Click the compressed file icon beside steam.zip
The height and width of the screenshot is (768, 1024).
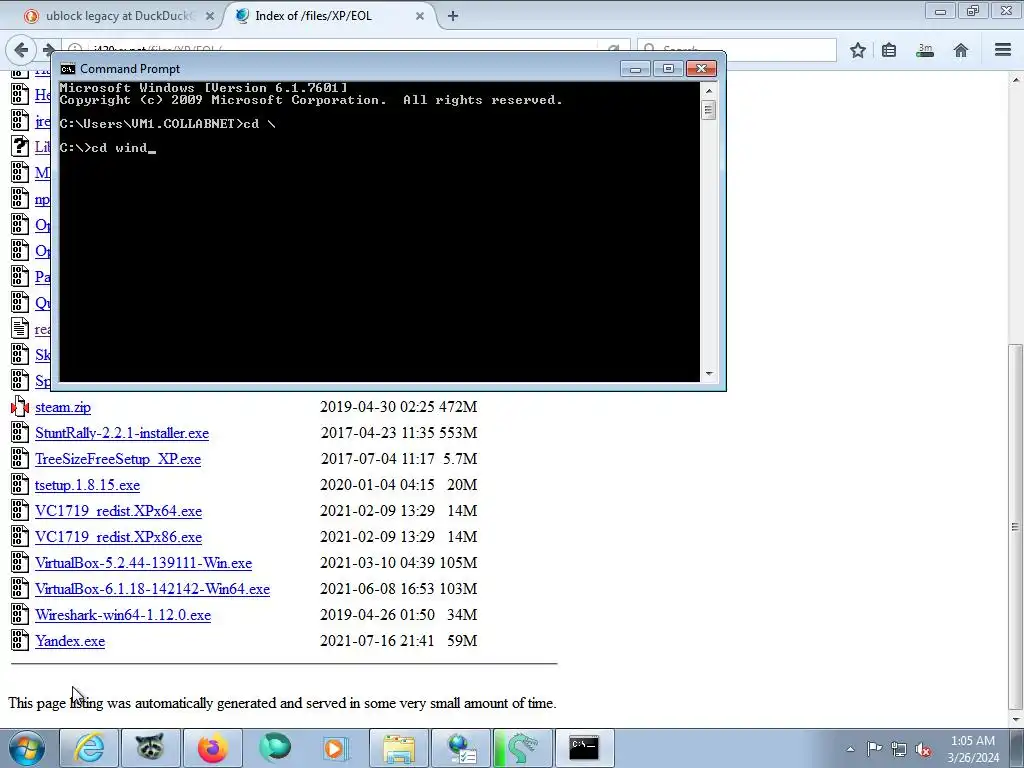20,406
